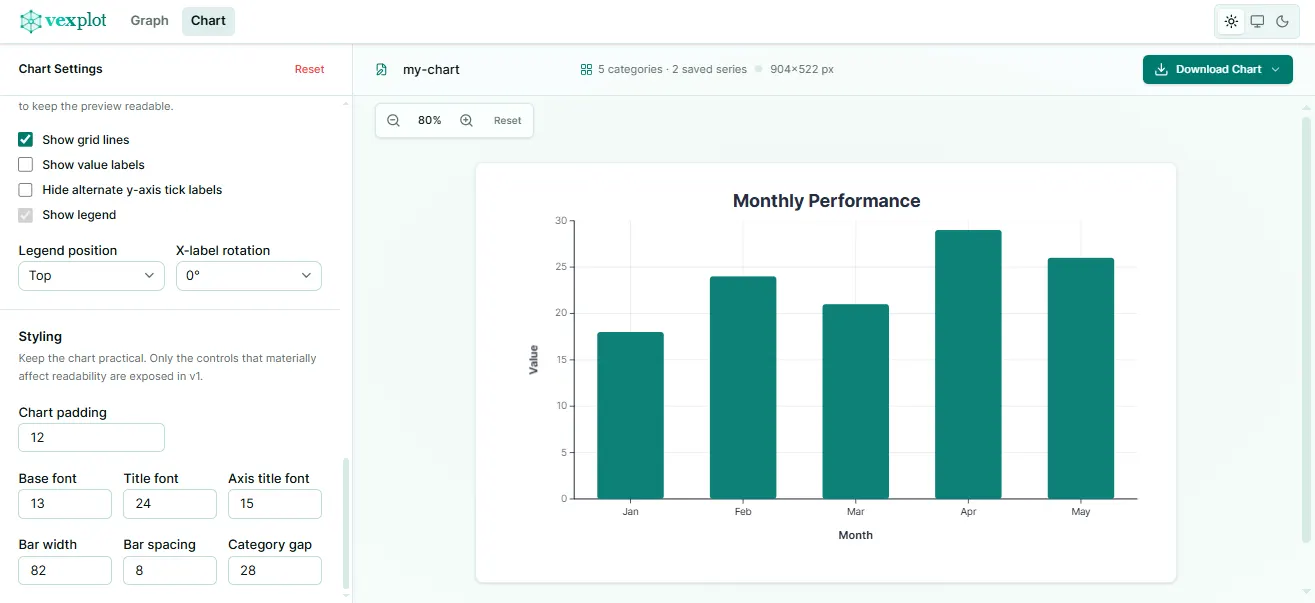This screenshot has height=603, width=1315.
Task: Click the zoom in magnifier icon
Action: (464, 120)
